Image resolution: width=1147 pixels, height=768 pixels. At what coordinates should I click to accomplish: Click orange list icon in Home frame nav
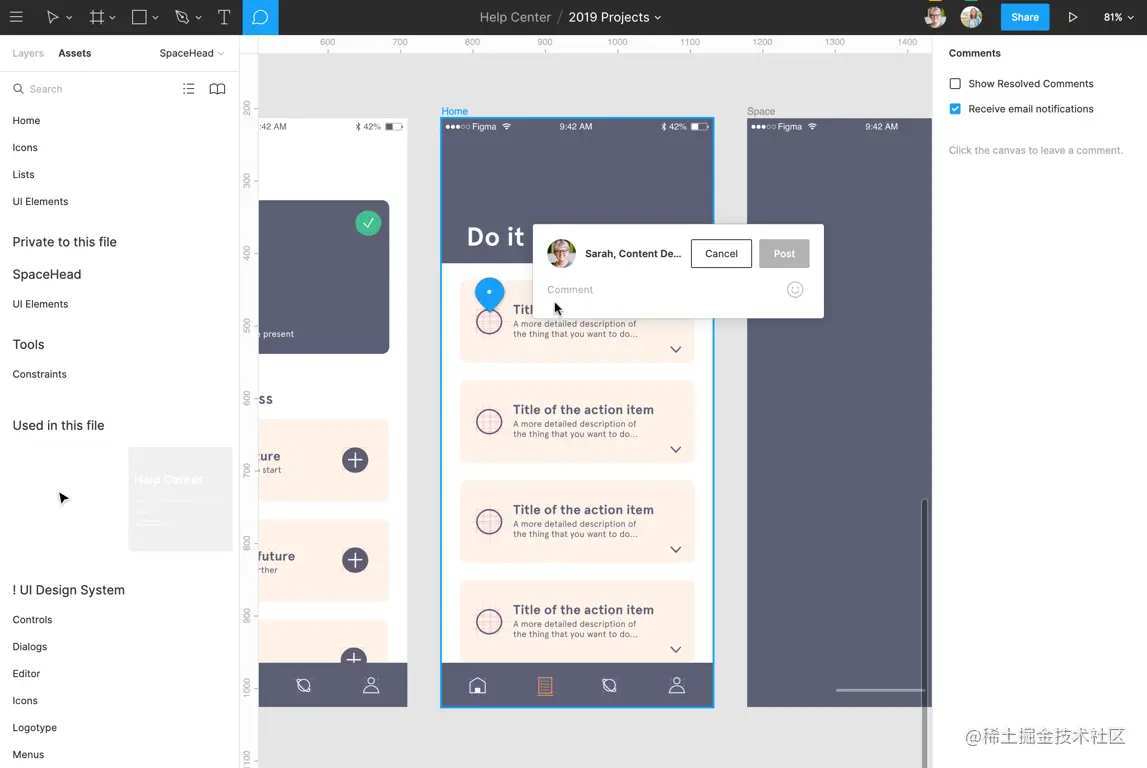[545, 685]
